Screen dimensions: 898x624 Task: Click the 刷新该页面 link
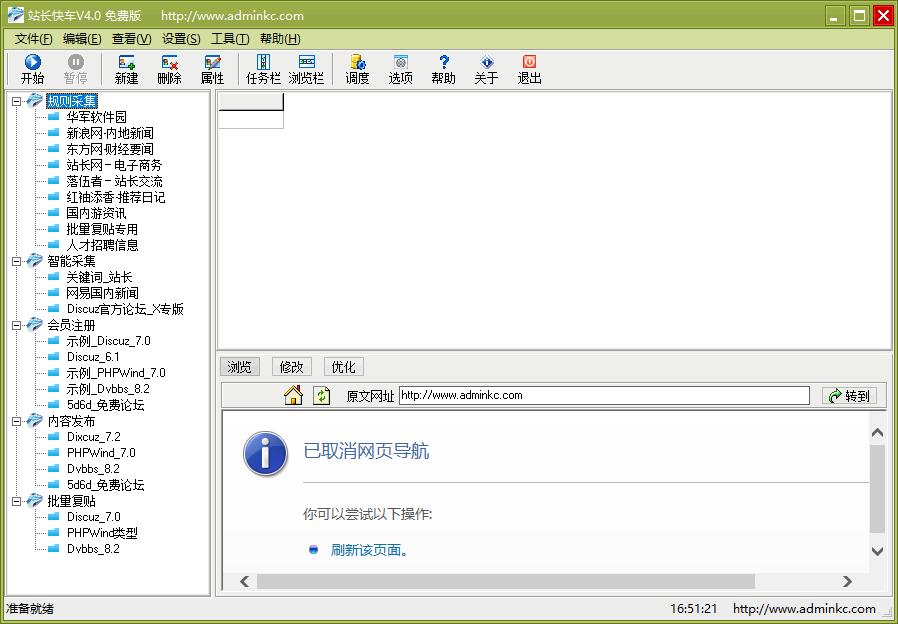[x=369, y=550]
